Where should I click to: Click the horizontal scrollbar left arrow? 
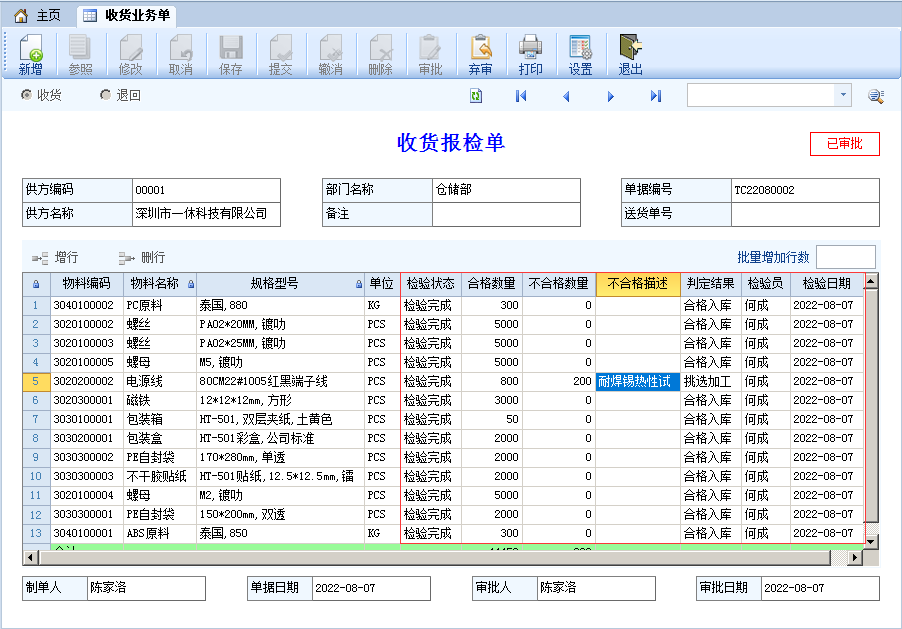coord(30,557)
